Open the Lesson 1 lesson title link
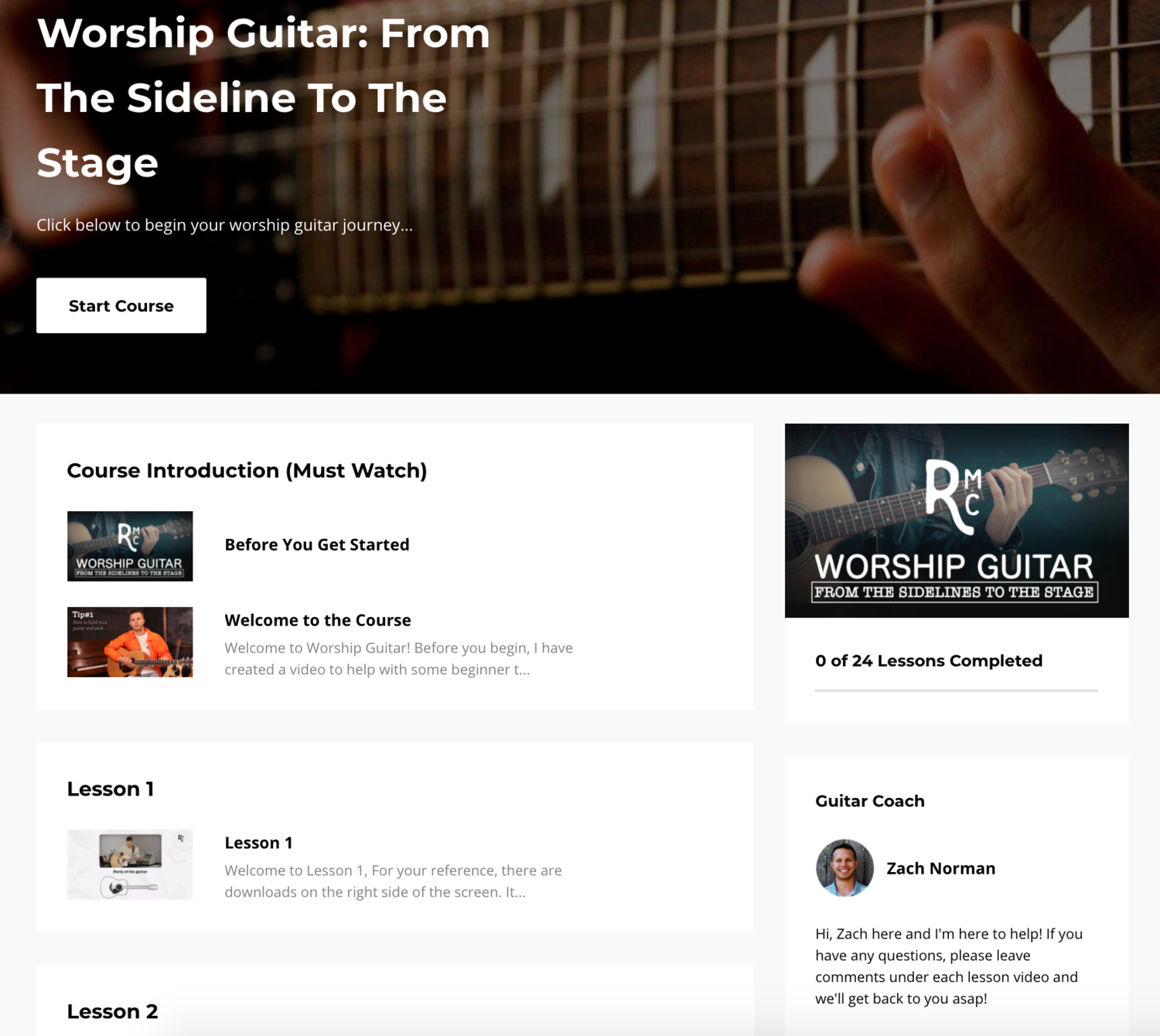Image resolution: width=1160 pixels, height=1036 pixels. point(258,843)
